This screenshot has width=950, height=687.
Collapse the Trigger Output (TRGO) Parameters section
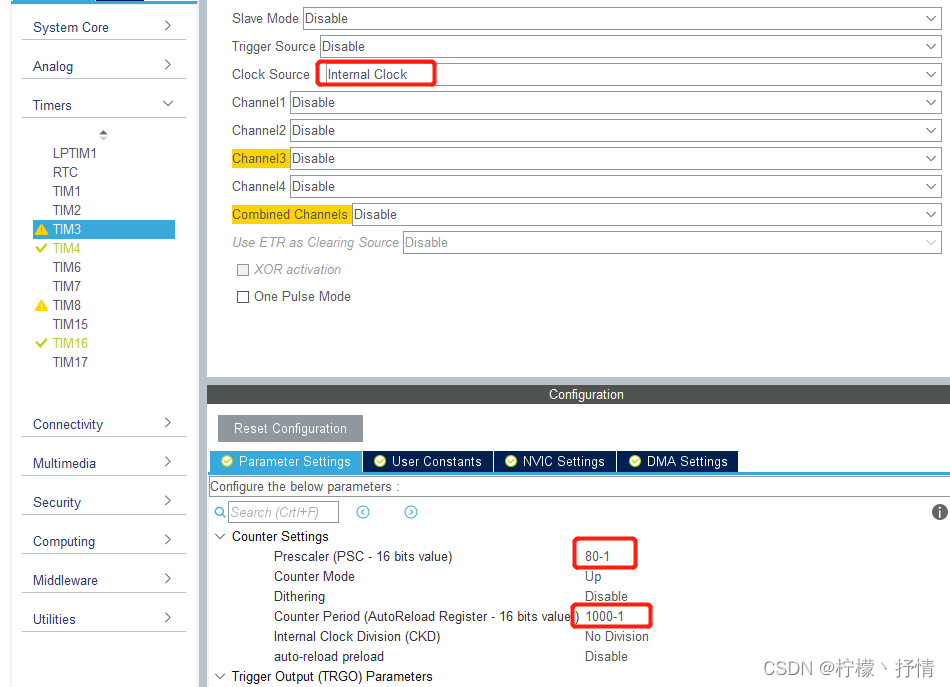(221, 677)
